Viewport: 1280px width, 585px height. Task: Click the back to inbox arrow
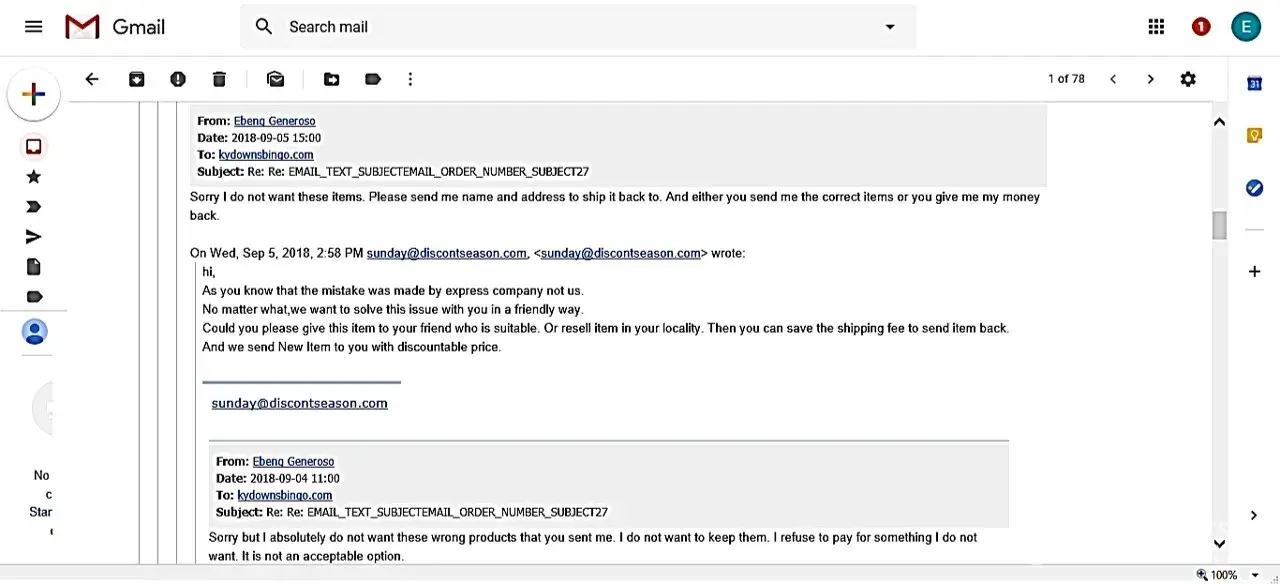tap(92, 79)
